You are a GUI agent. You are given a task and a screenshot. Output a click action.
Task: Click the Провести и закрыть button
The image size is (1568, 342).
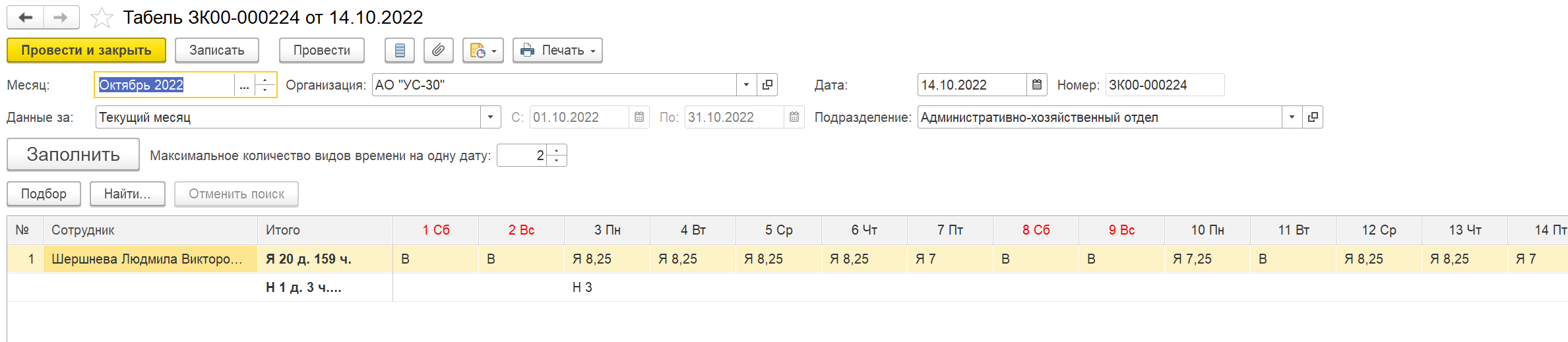point(86,50)
